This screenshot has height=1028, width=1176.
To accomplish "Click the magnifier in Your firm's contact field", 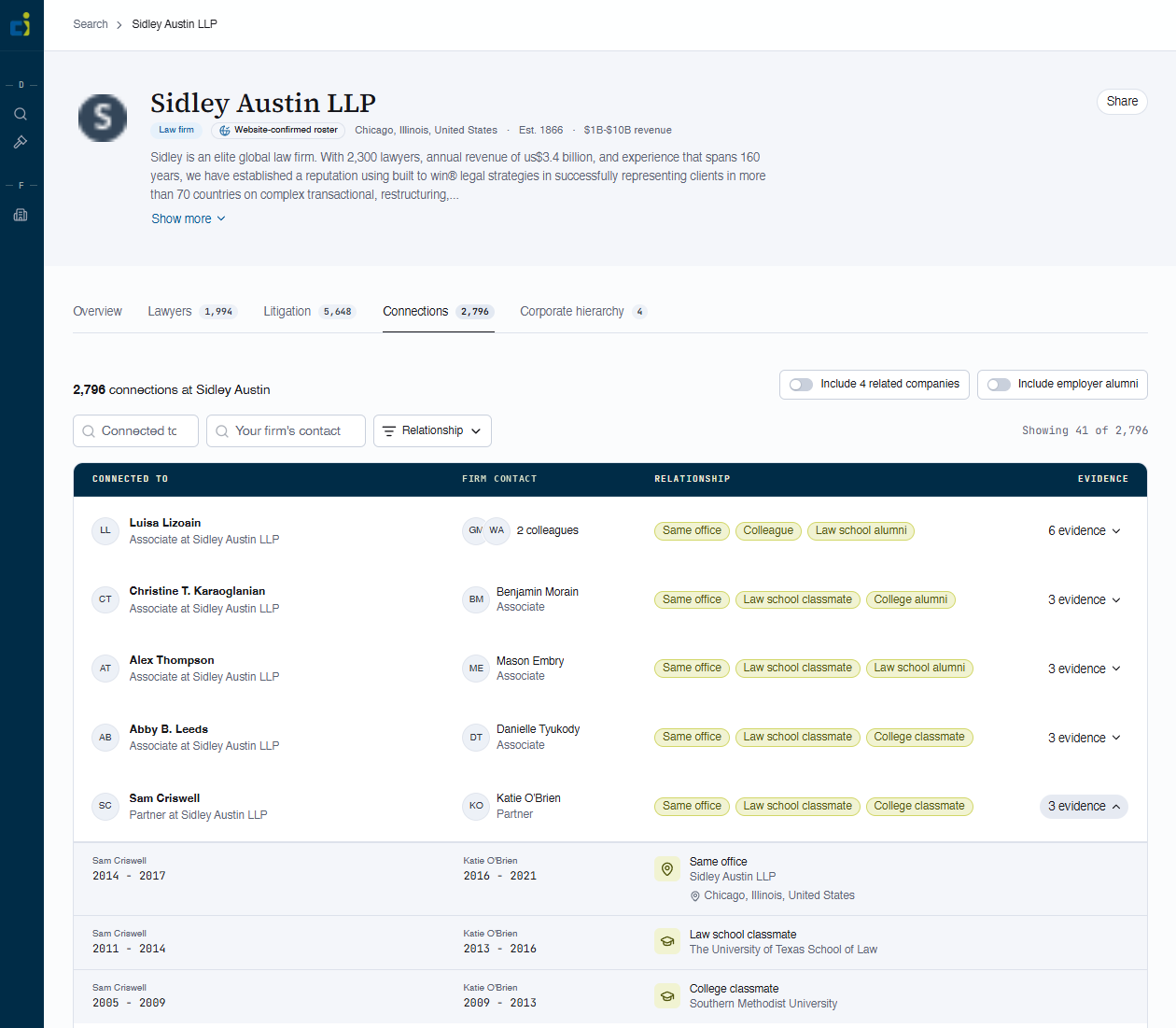I will point(222,431).
